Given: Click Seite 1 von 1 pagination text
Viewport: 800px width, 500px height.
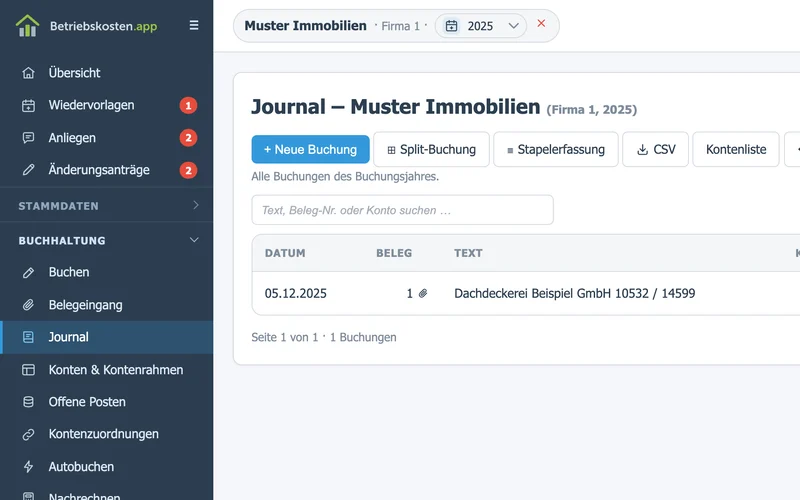Looking at the screenshot, I should click(x=284, y=337).
